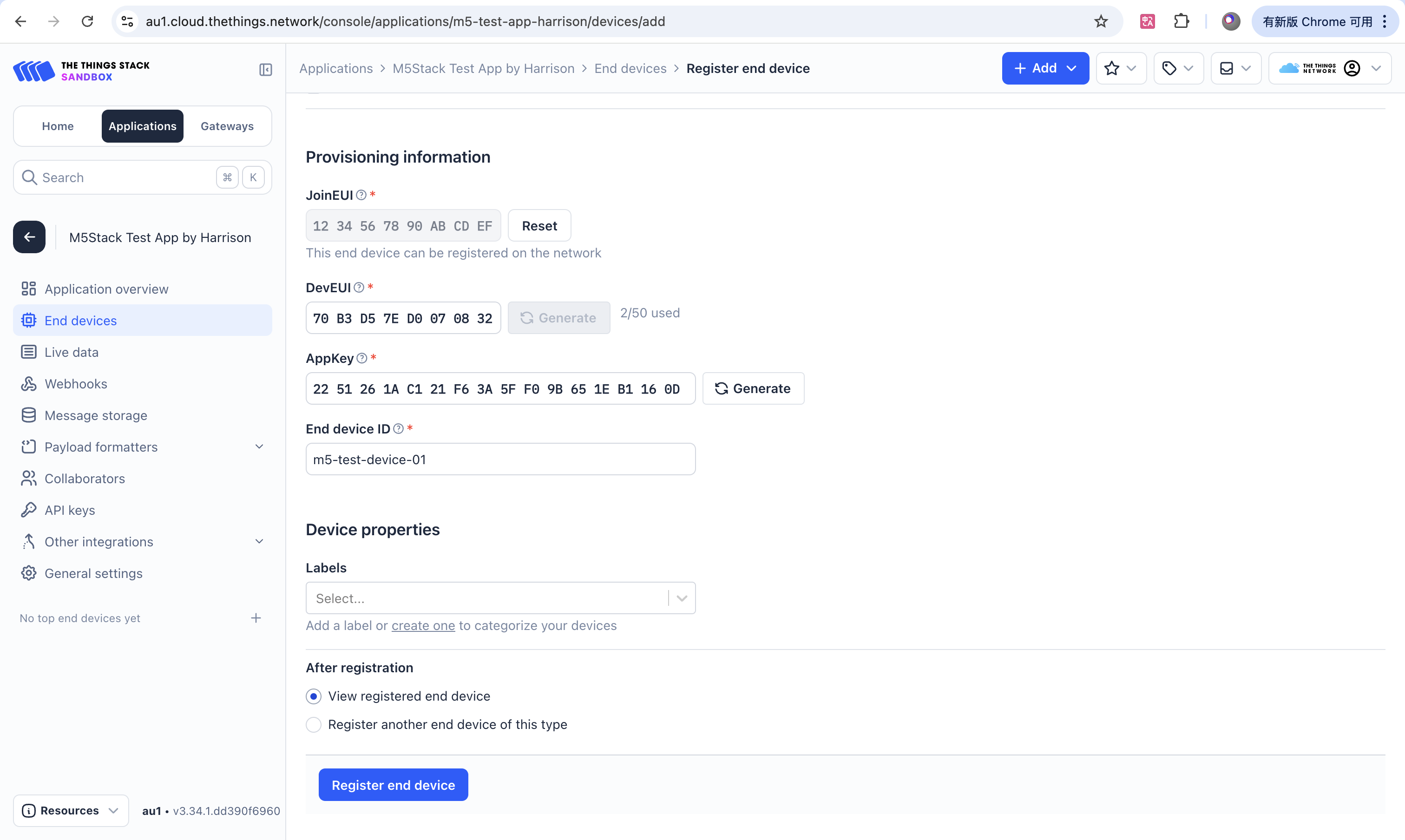Select View registered end device option
Viewport: 1405px width, 840px height.
[x=314, y=696]
